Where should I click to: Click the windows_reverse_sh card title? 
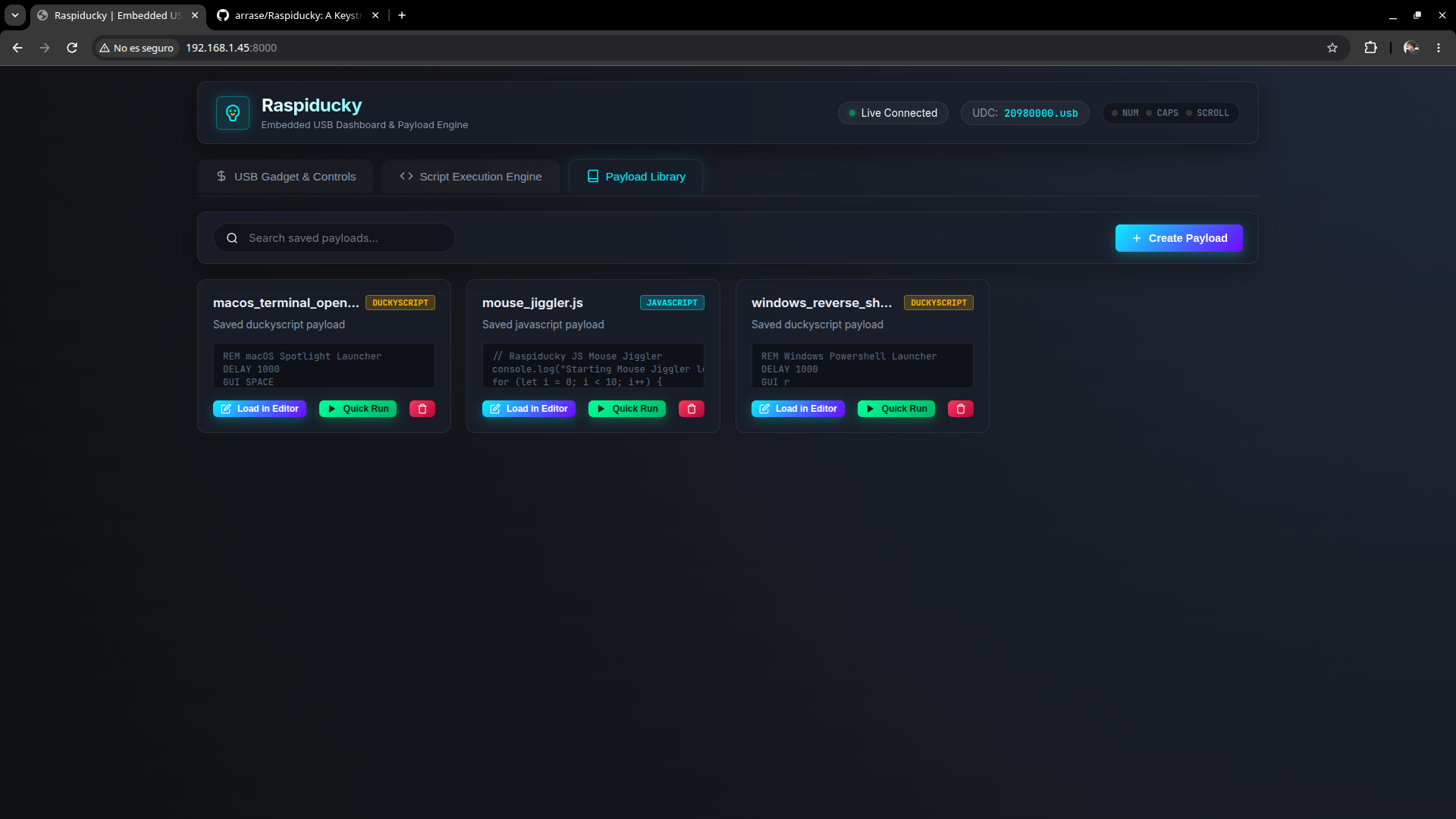click(x=821, y=303)
